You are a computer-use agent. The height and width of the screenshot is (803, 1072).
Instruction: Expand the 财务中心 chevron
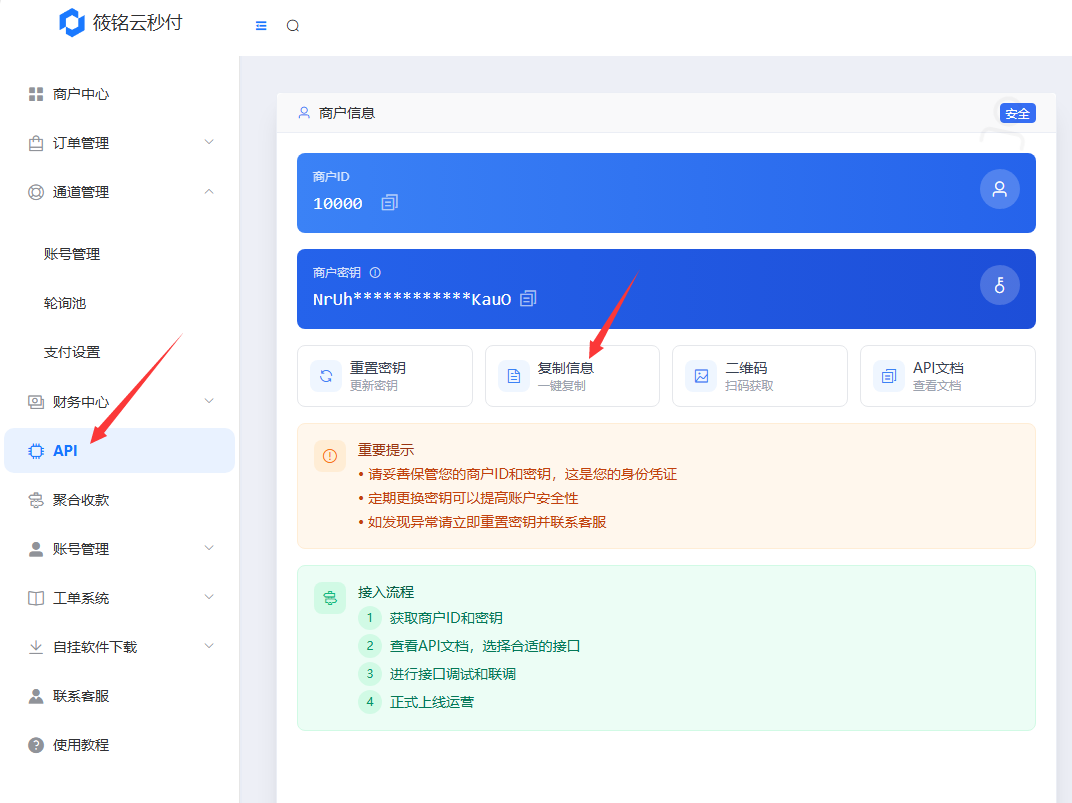(209, 401)
